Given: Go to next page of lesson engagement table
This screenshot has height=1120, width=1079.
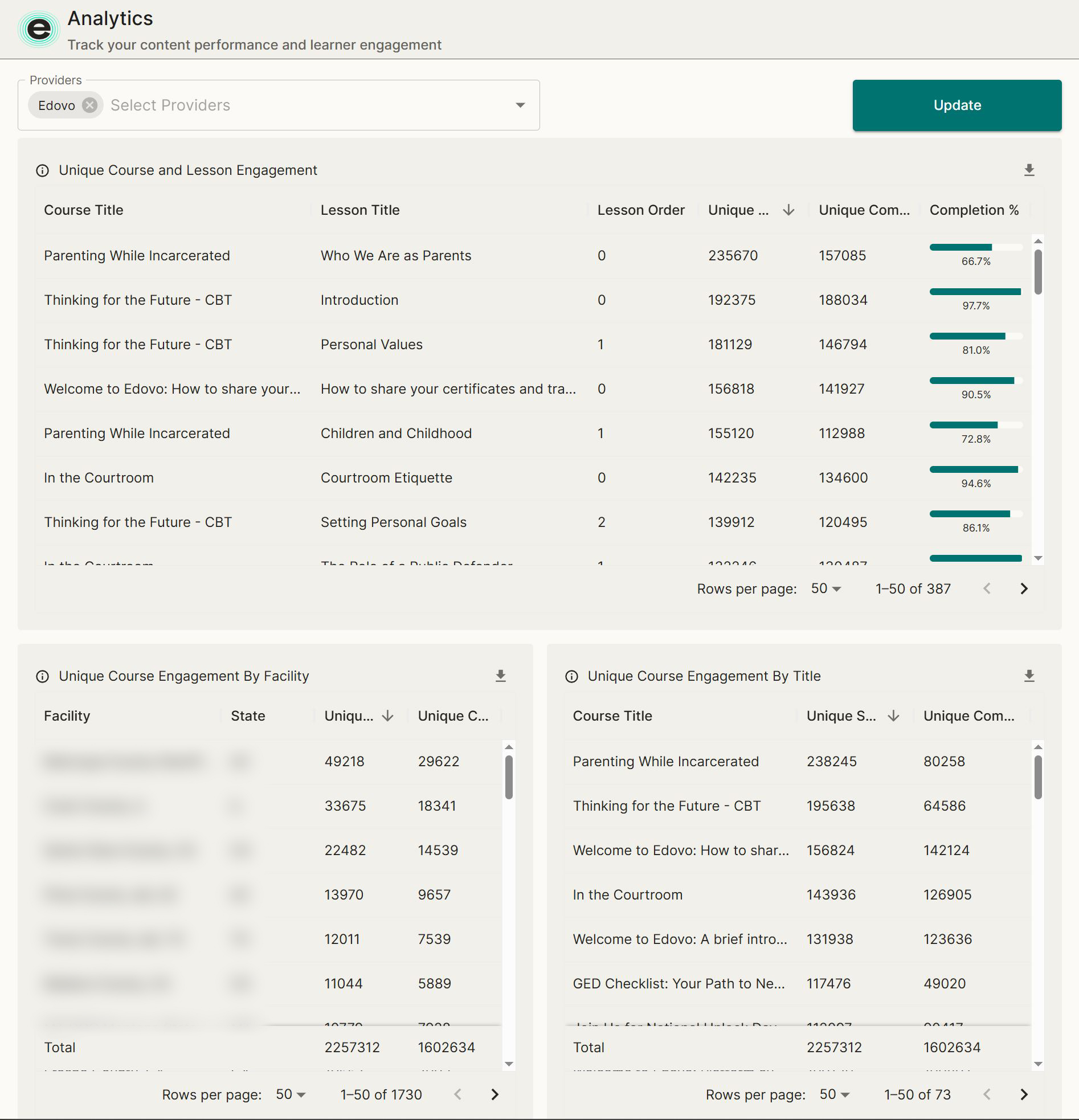Looking at the screenshot, I should pyautogui.click(x=1024, y=588).
